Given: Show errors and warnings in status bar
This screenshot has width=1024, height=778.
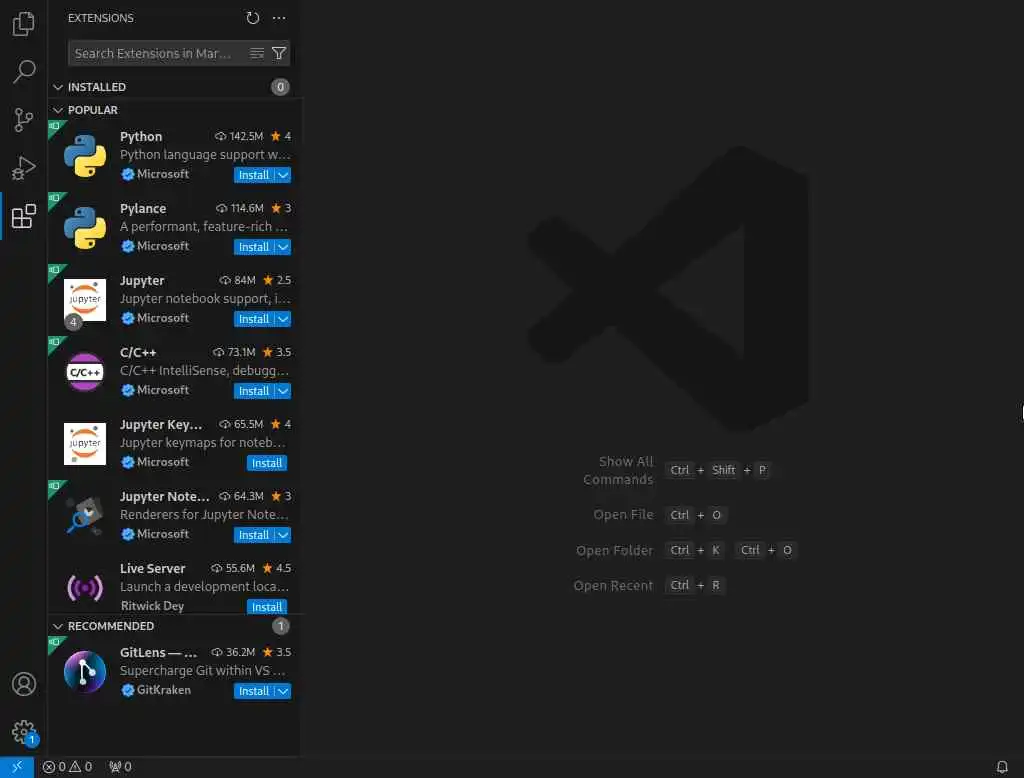Looking at the screenshot, I should click(x=67, y=767).
